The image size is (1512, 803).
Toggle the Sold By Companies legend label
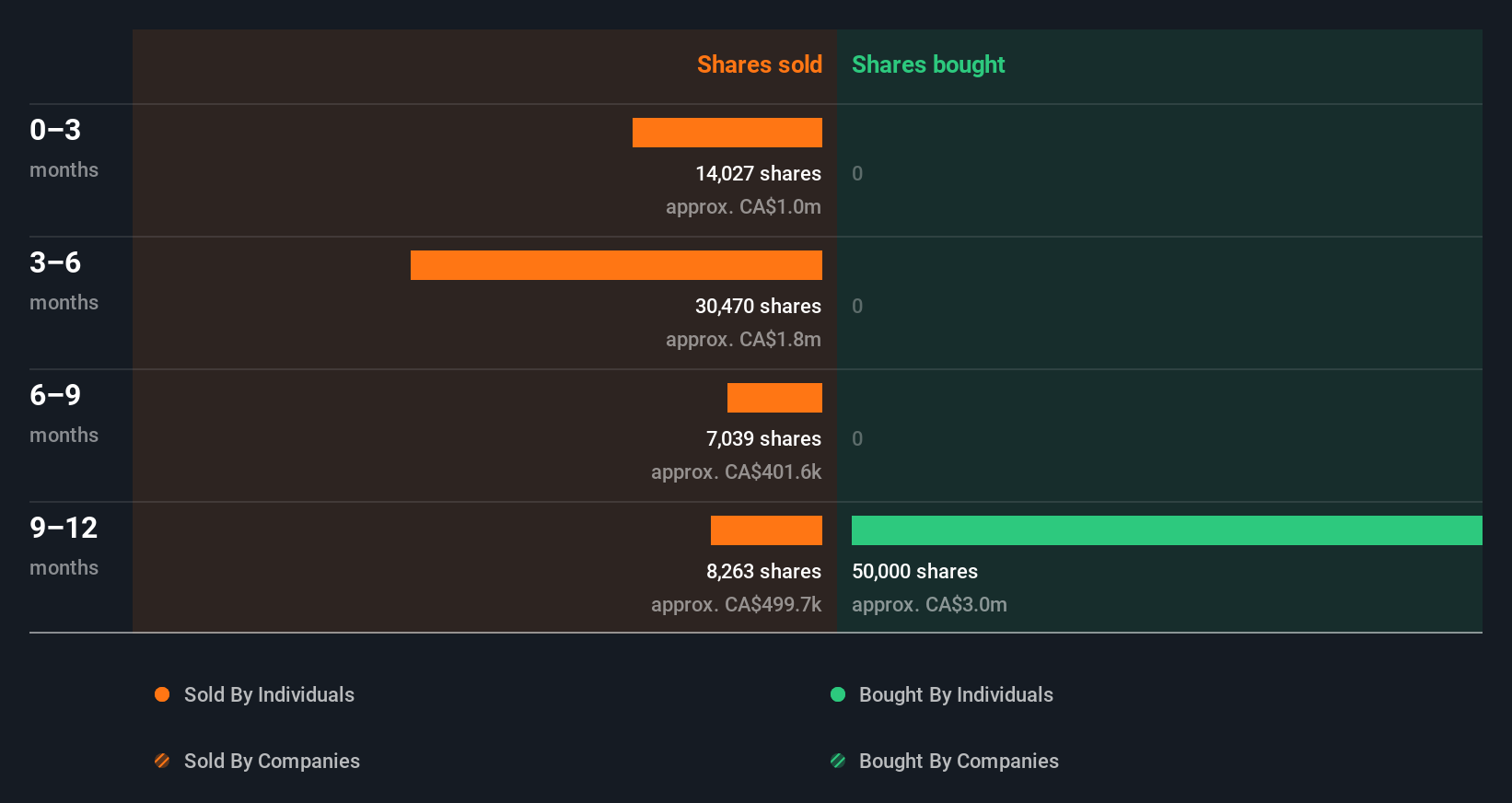(x=272, y=761)
